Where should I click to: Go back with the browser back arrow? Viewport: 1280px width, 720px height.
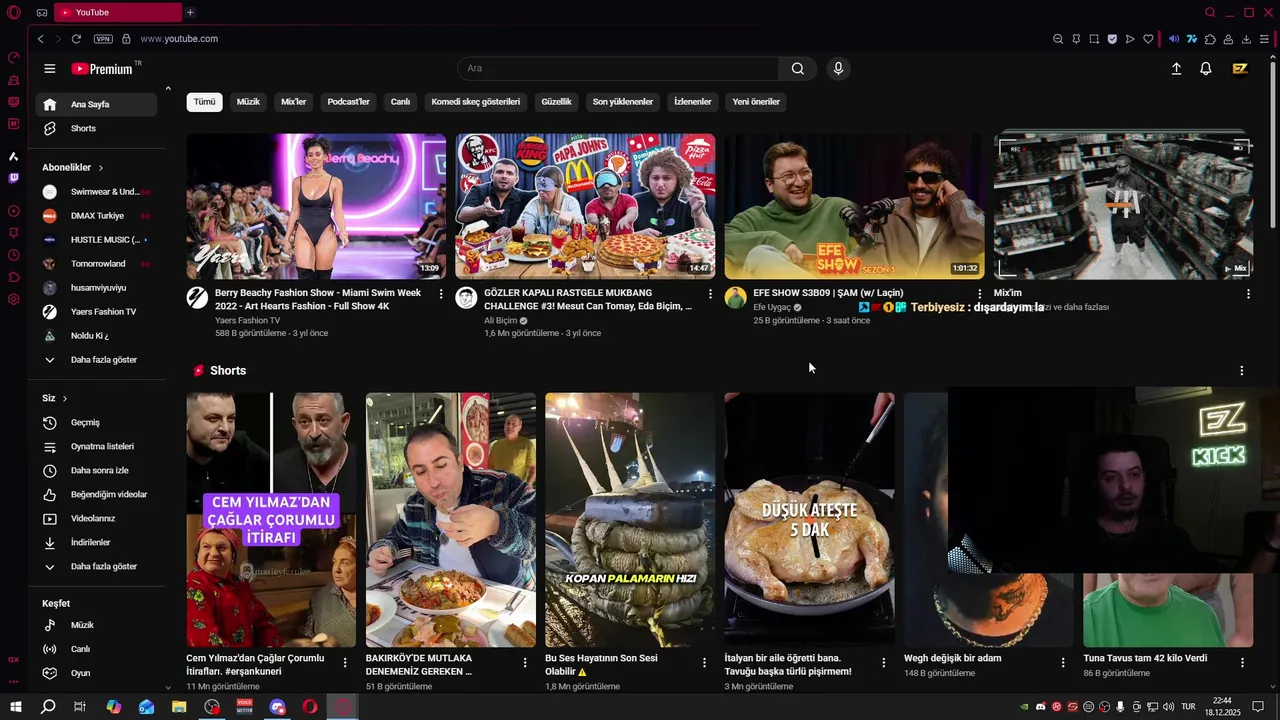[x=40, y=39]
